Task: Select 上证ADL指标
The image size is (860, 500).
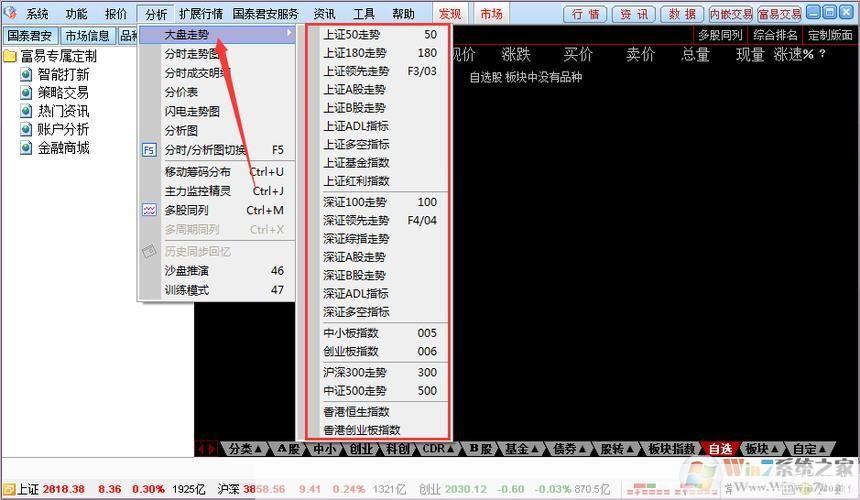Action: [380, 126]
